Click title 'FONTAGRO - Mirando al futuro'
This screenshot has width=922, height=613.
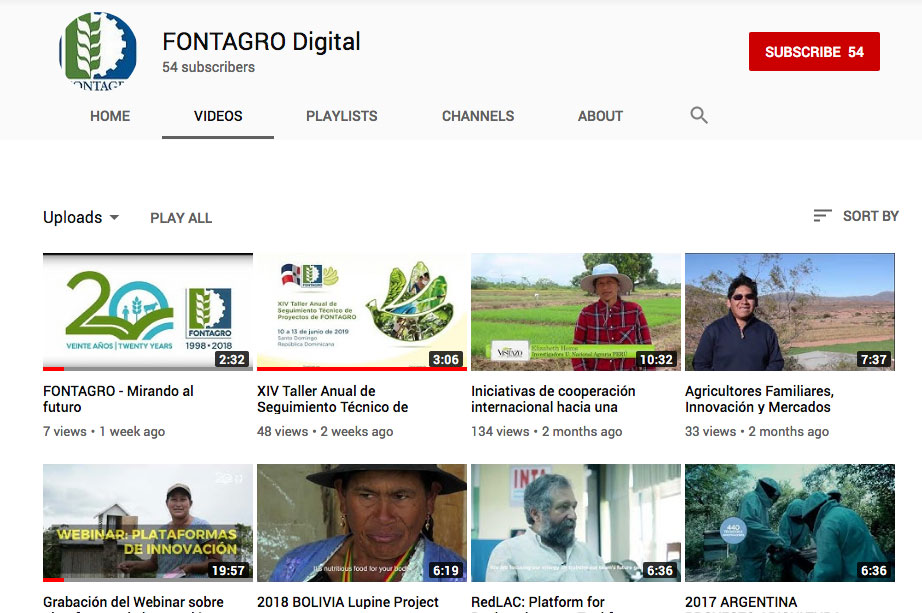coord(118,399)
